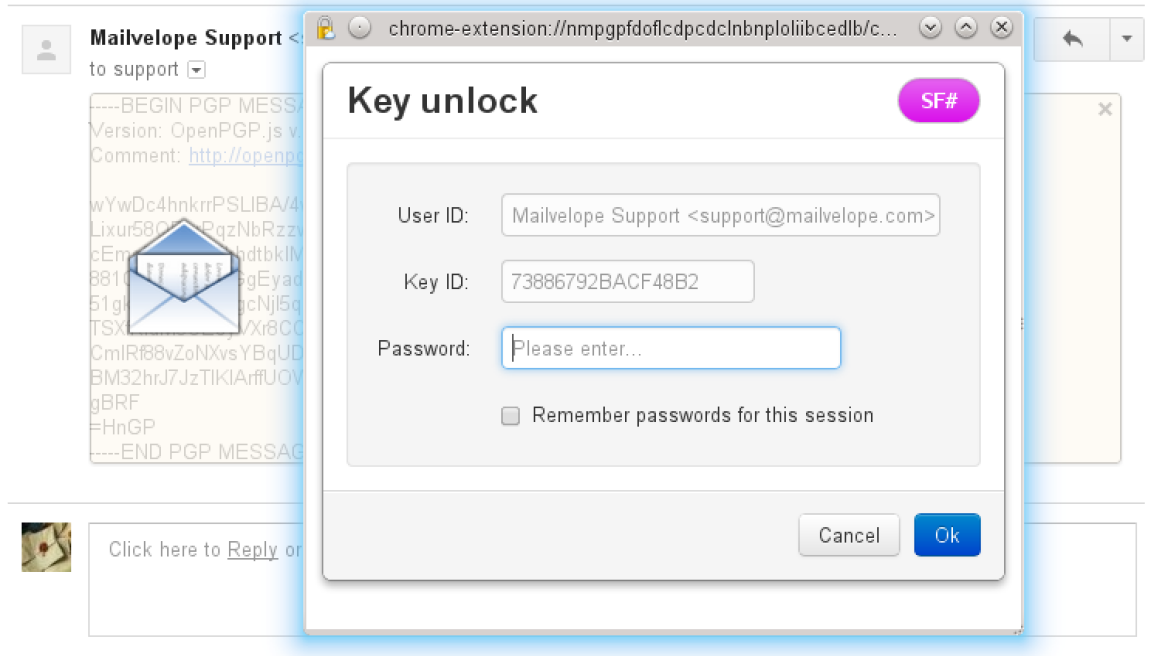
Task: Expand recipient details next to "to support"
Action: click(x=197, y=70)
